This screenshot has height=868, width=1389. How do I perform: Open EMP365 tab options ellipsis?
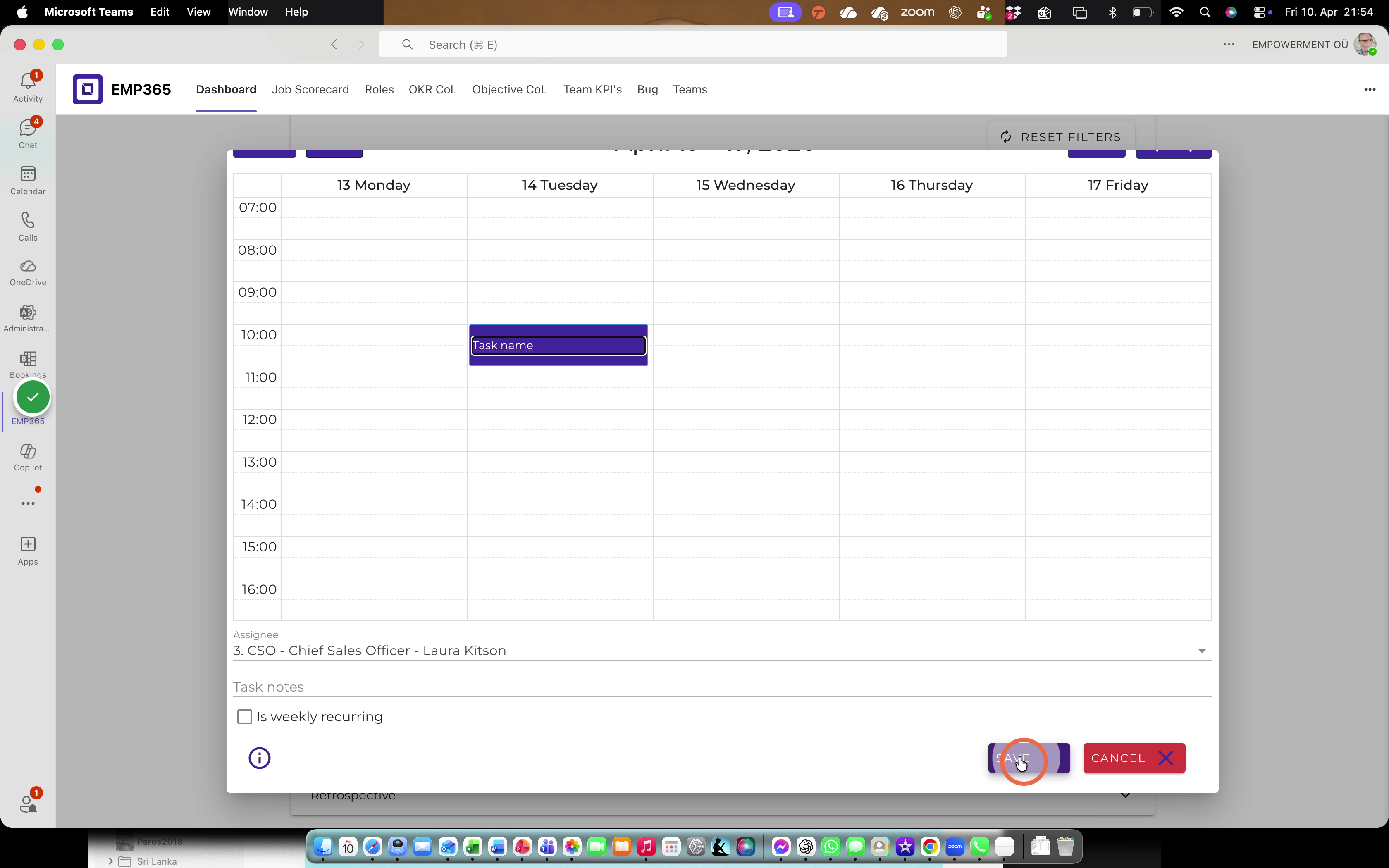(1370, 89)
